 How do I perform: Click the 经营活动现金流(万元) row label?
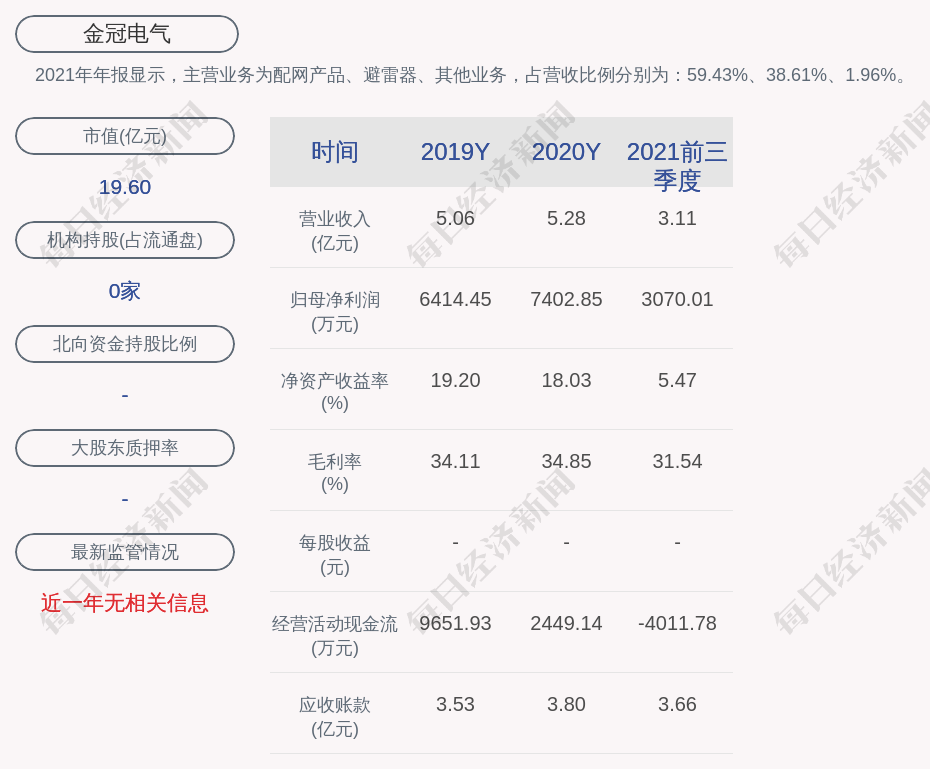coord(335,635)
